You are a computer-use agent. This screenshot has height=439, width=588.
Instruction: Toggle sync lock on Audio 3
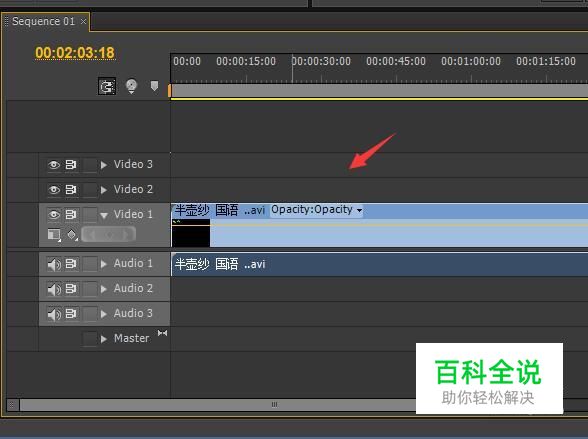71,313
